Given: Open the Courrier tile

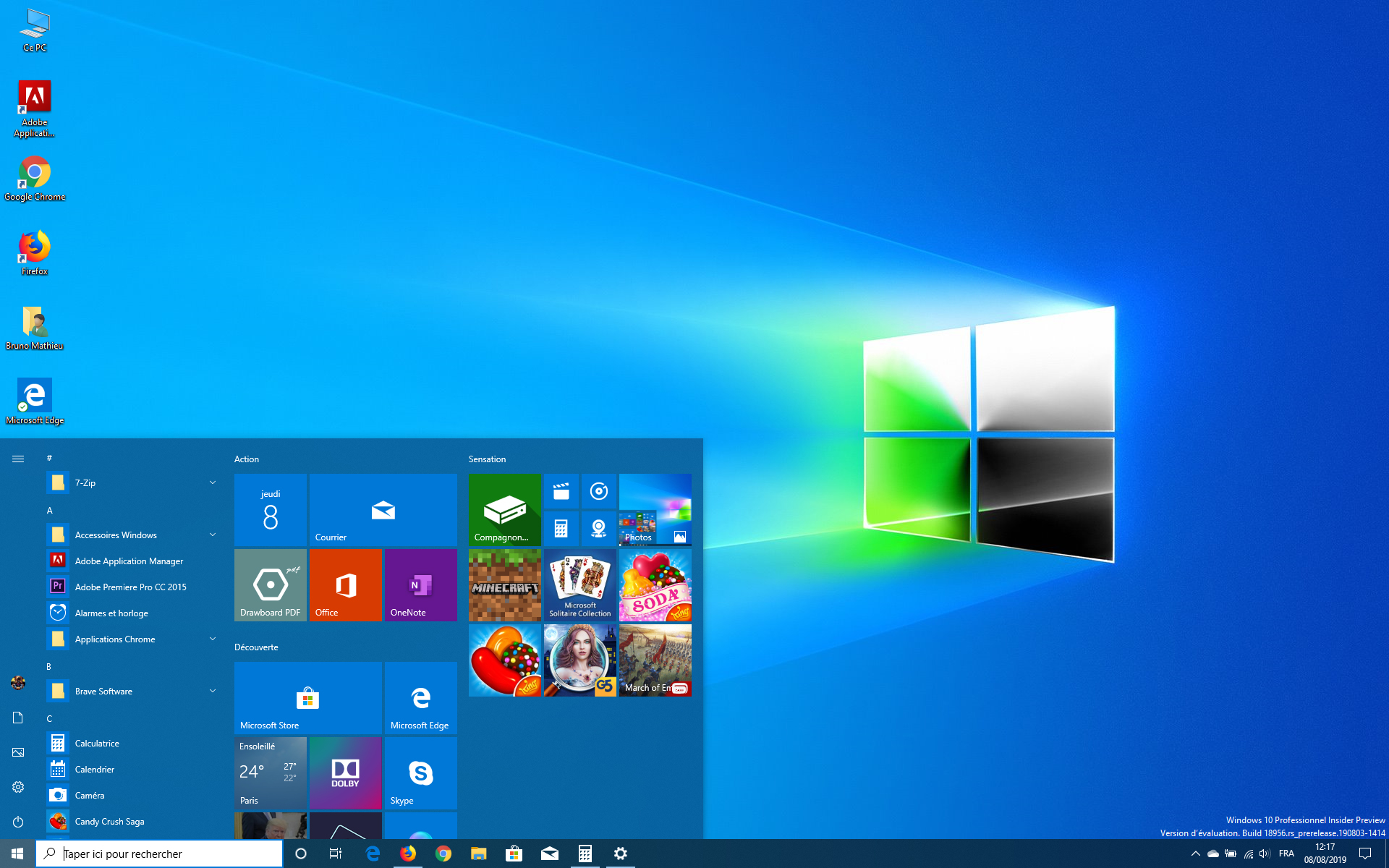Looking at the screenshot, I should pyautogui.click(x=383, y=509).
